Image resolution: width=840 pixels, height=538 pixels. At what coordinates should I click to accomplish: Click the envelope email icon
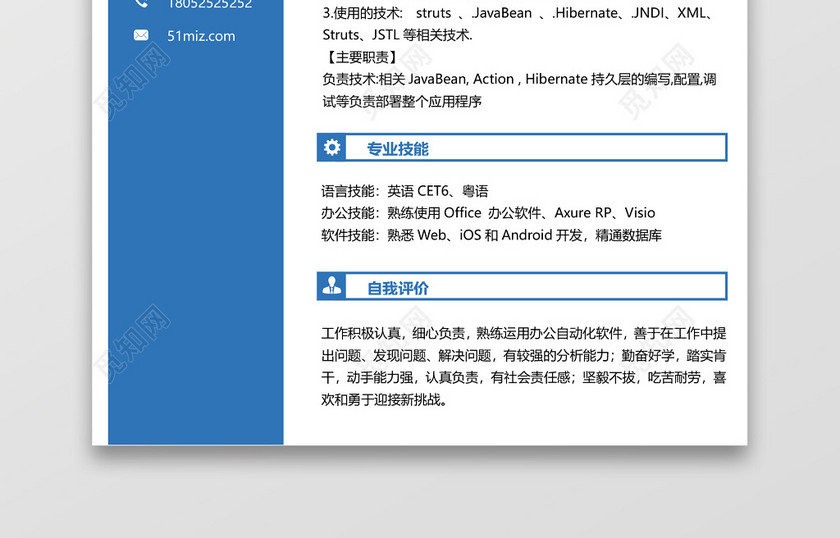[x=141, y=35]
